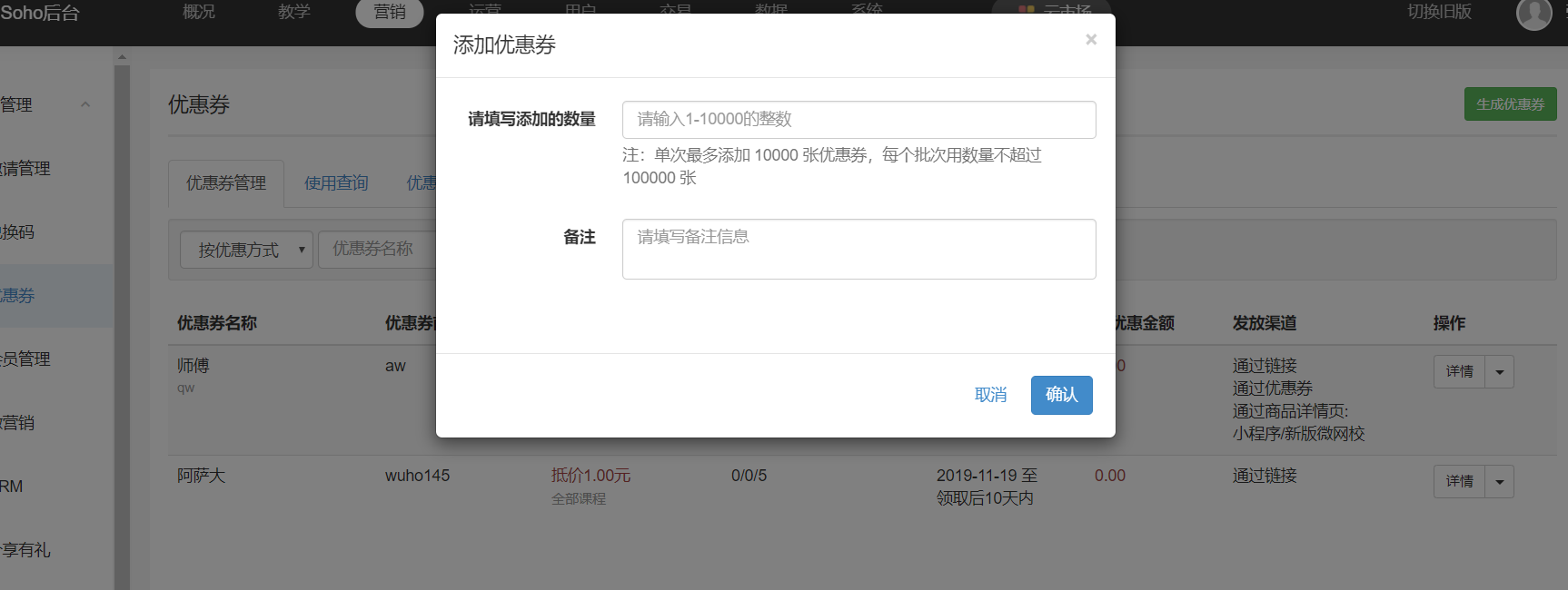The height and width of the screenshot is (590, 1568).
Task: Click the 备注 remarks text area
Action: (858, 249)
